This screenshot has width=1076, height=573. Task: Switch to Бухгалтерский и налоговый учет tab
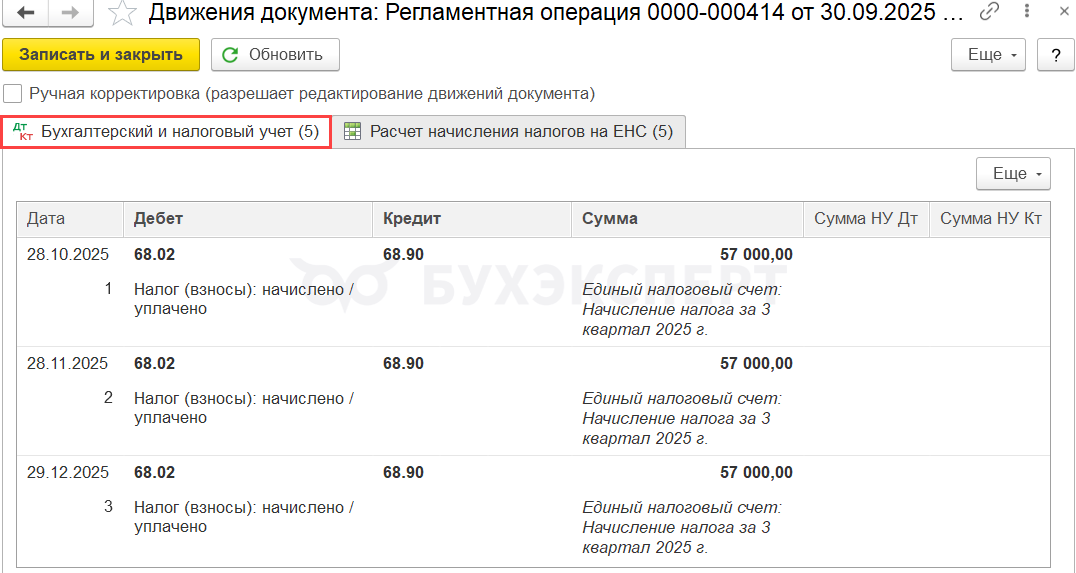166,131
